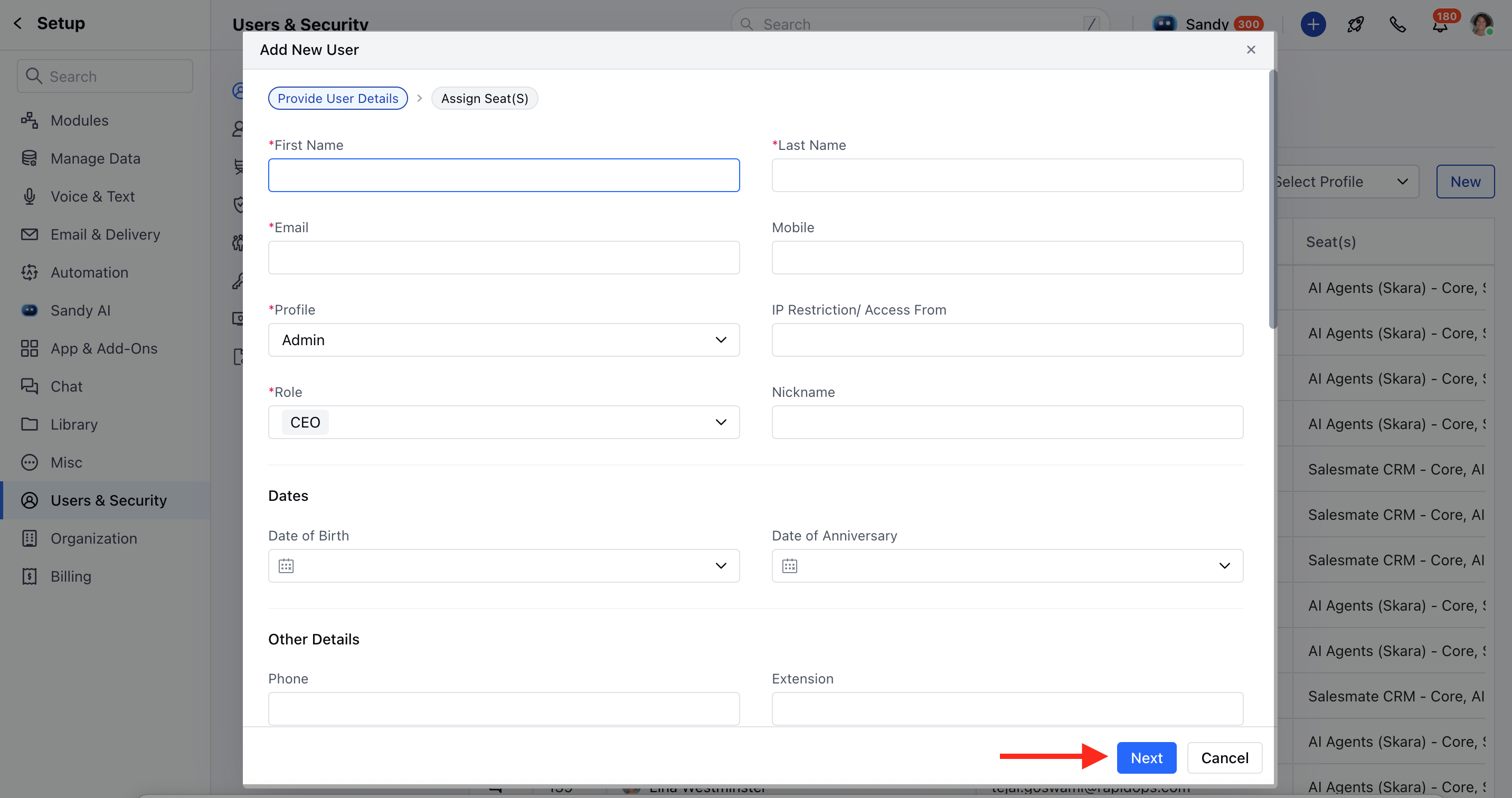Screen dimensions: 1512x798
Task: Click the Voice & Text microphone icon
Action: tap(30, 196)
